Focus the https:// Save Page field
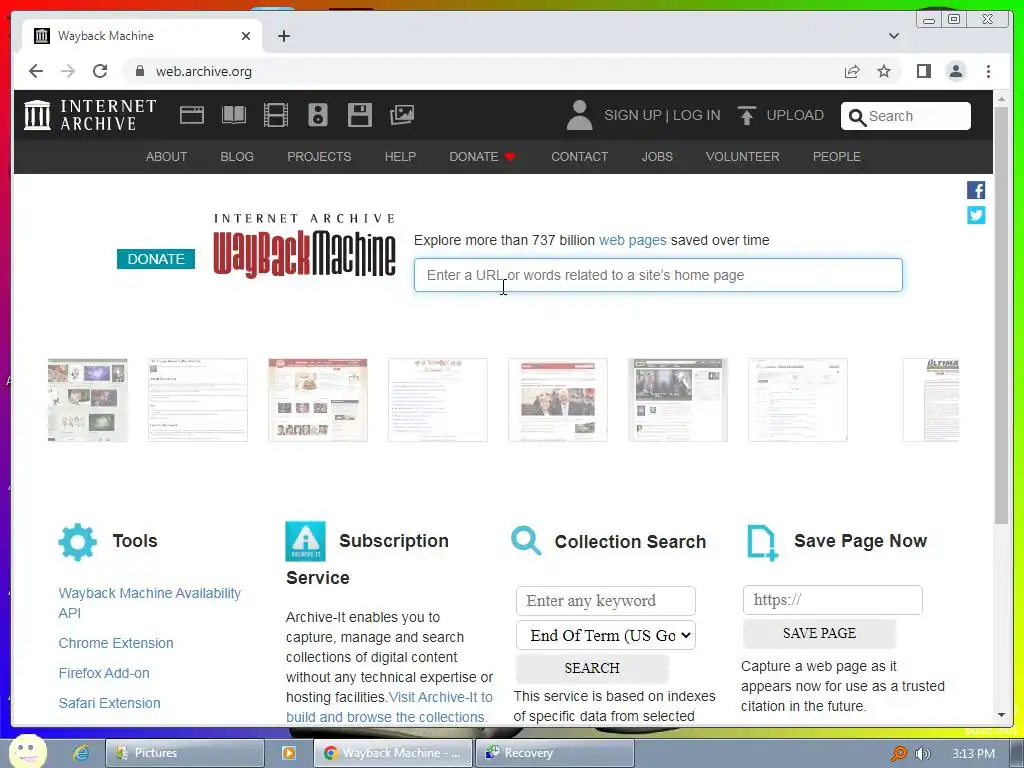The image size is (1024, 768). point(832,600)
